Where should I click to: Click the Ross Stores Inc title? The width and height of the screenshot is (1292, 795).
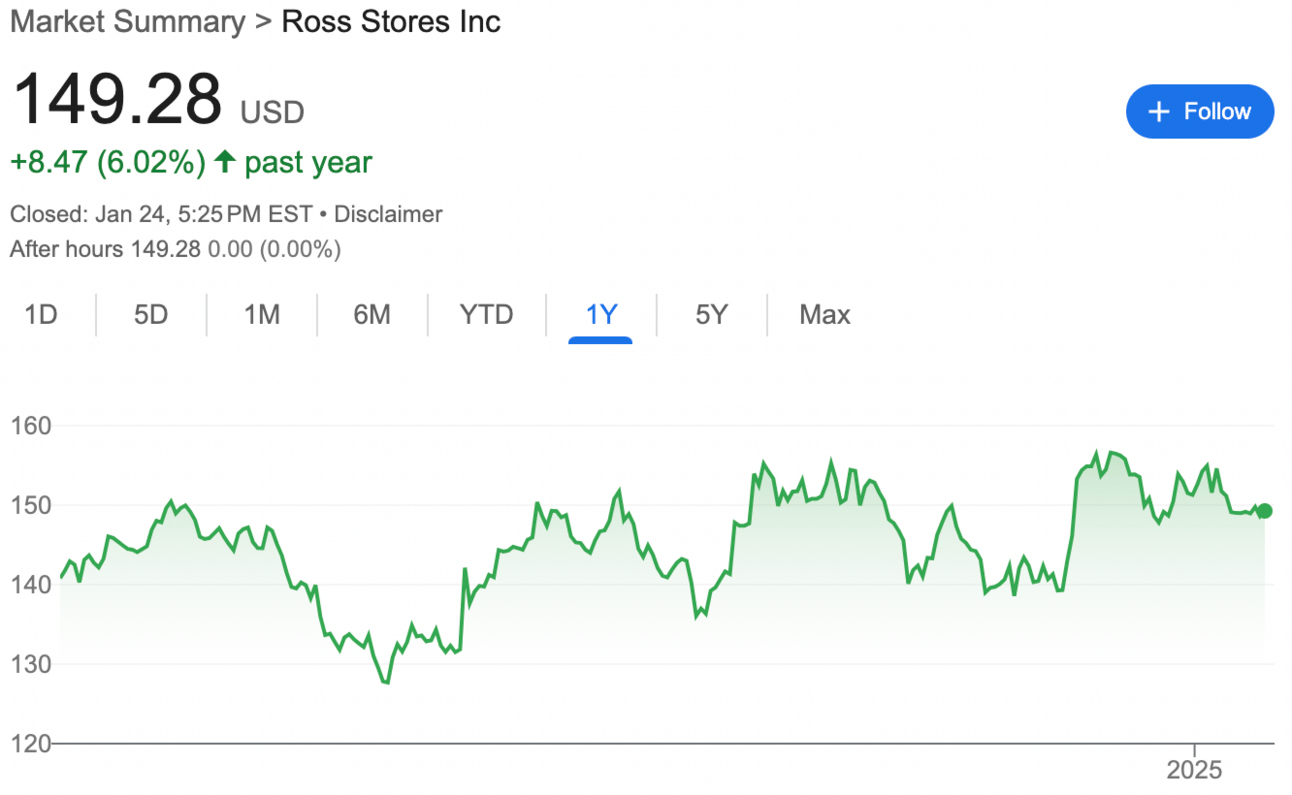click(x=391, y=21)
